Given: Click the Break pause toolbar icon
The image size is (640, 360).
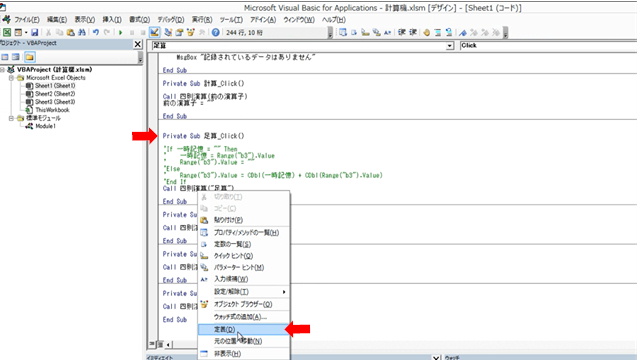Looking at the screenshot, I should tap(131, 32).
